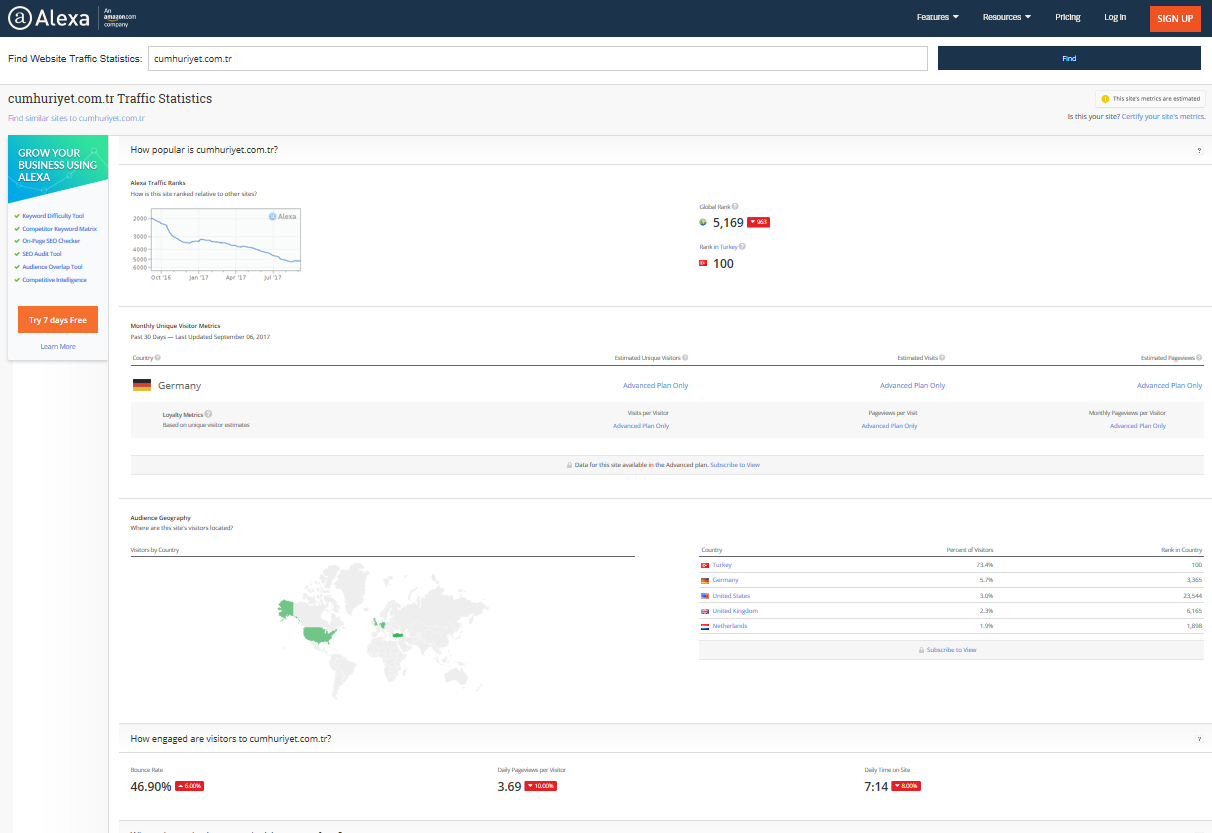Click the lock icon beside Subscribe to View under the country table
The height and width of the screenshot is (833, 1212).
[921, 650]
